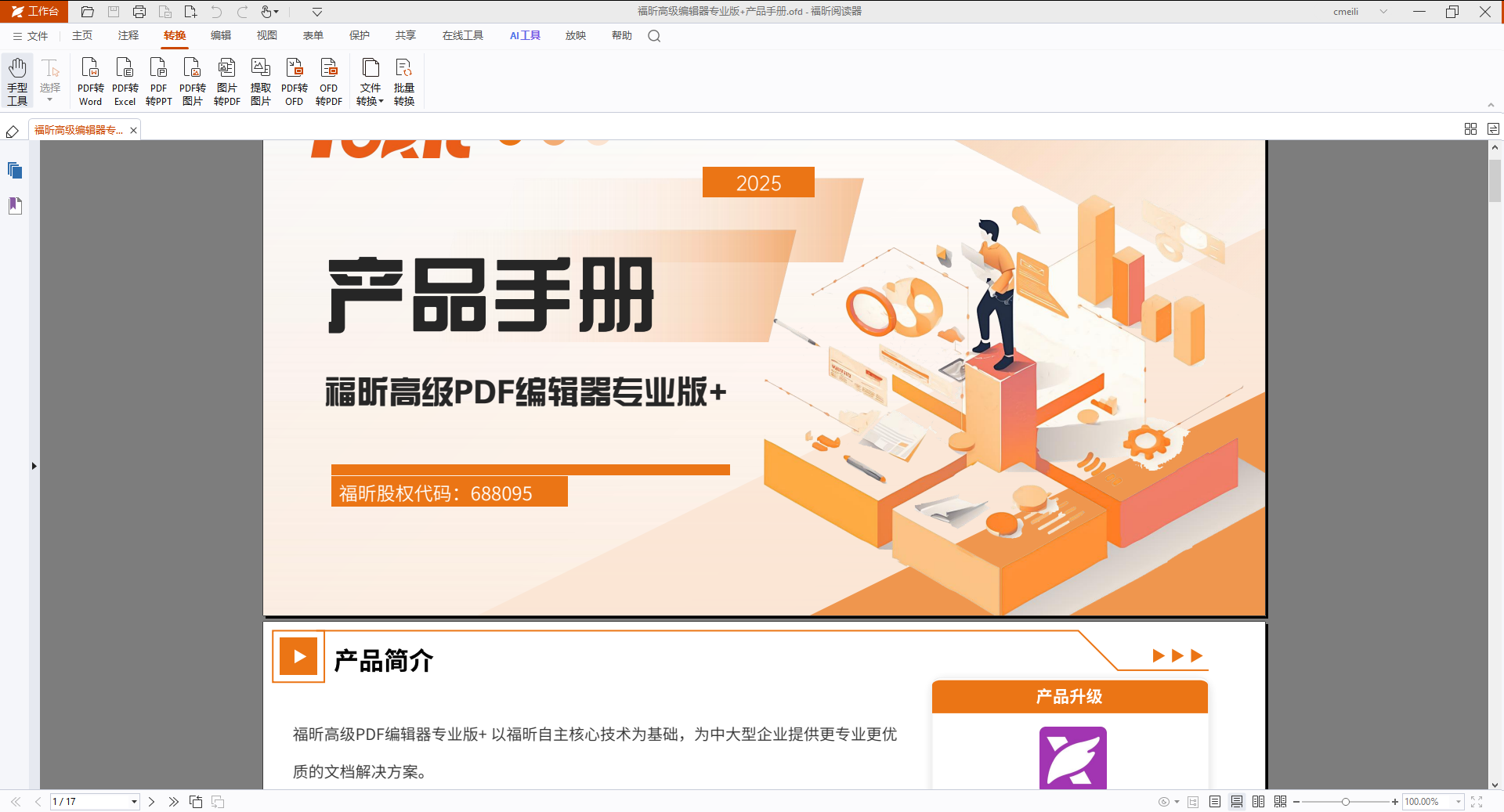
Task: Start the PDF转OFD conversion
Action: 294,81
